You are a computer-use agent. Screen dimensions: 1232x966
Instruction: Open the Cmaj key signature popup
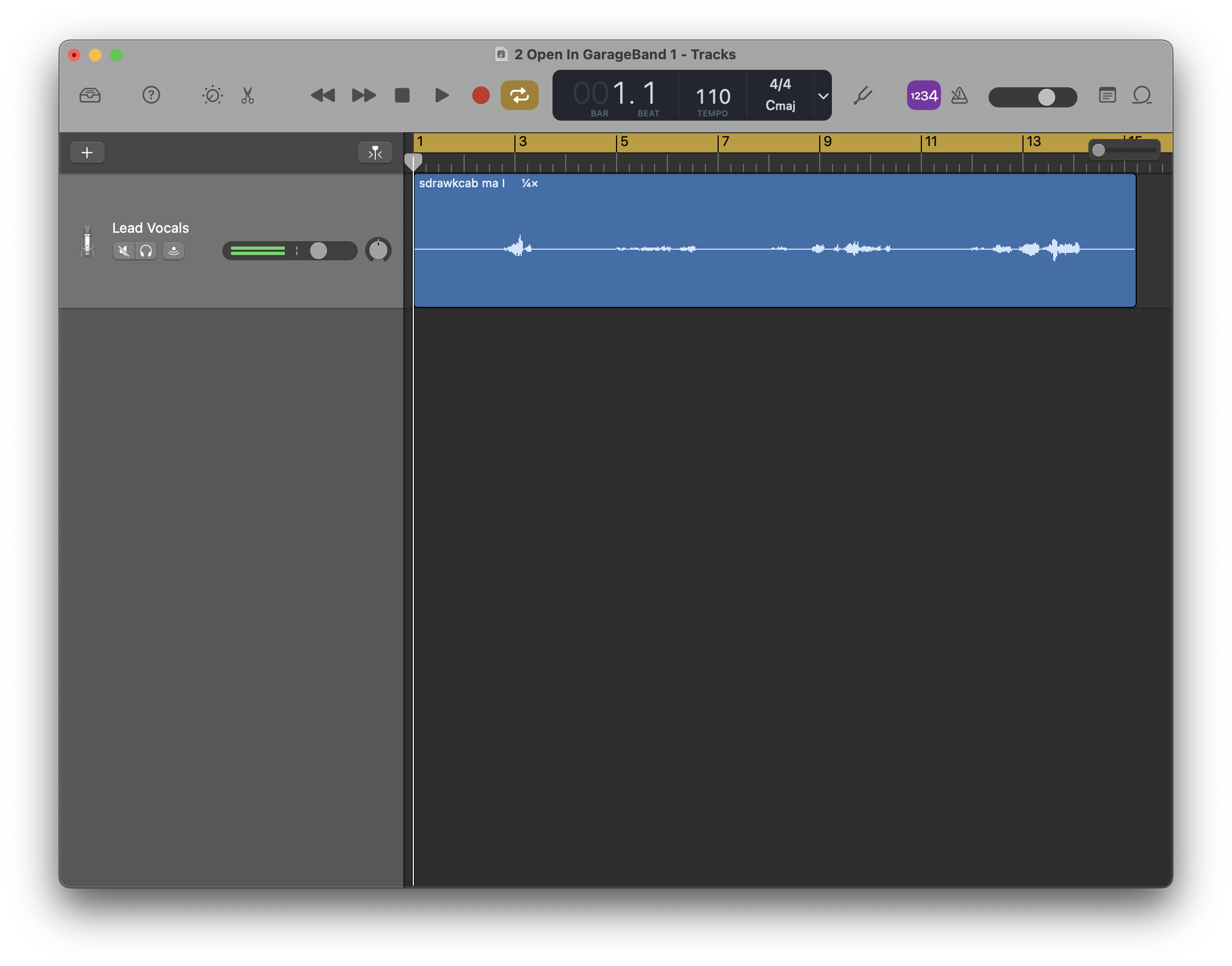tap(780, 106)
